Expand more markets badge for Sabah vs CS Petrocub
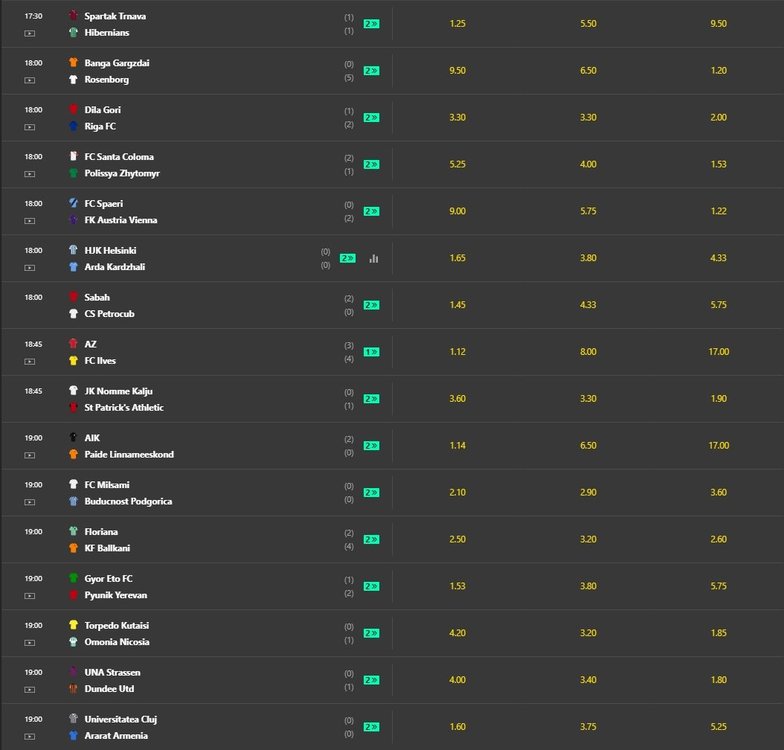This screenshot has height=750, width=784. [x=372, y=305]
